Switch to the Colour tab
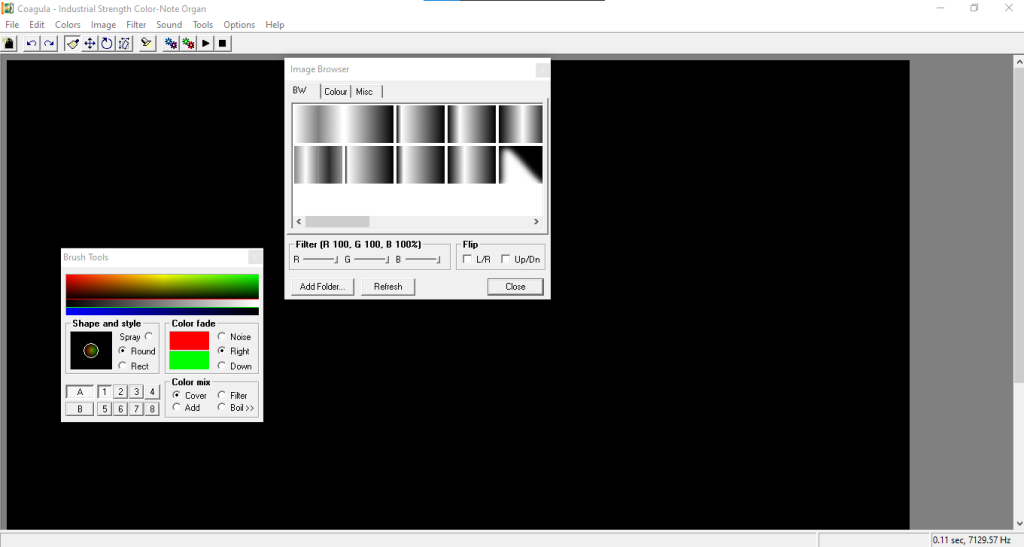 tap(335, 92)
